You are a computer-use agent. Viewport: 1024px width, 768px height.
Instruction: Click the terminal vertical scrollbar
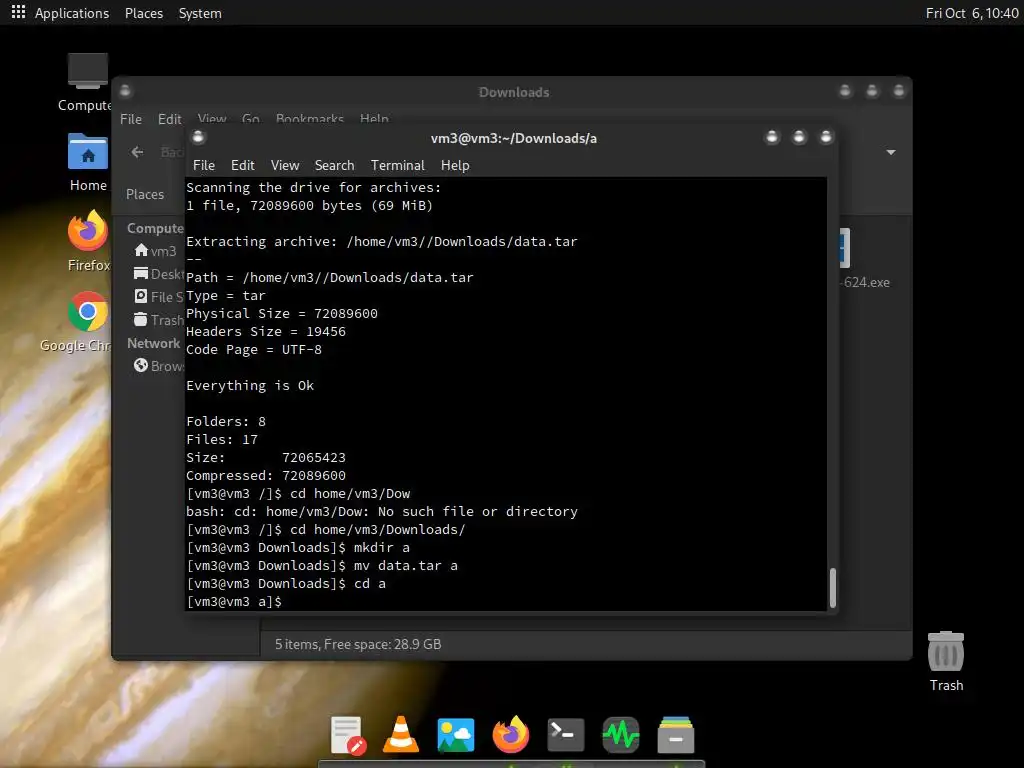click(832, 588)
